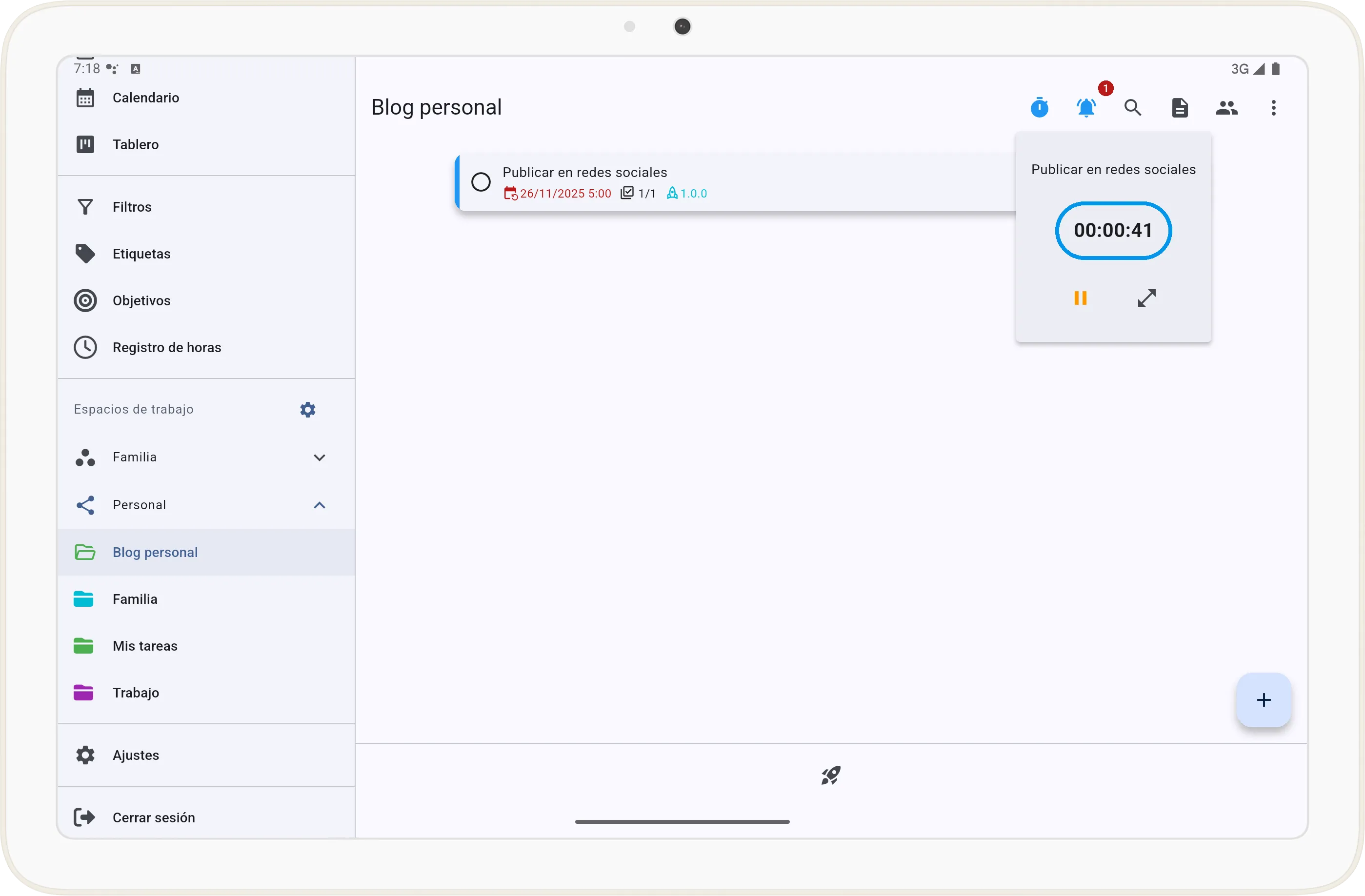
Task: Expand the timer with the arrows icon
Action: [x=1146, y=298]
